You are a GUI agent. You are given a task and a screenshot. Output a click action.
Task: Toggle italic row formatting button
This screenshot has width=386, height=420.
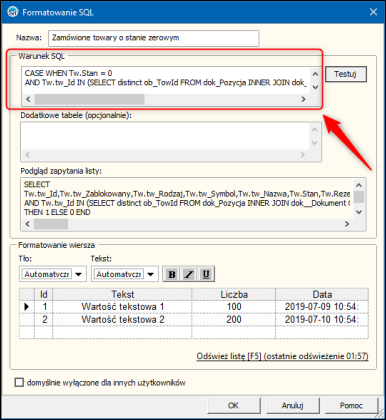[x=189, y=274]
